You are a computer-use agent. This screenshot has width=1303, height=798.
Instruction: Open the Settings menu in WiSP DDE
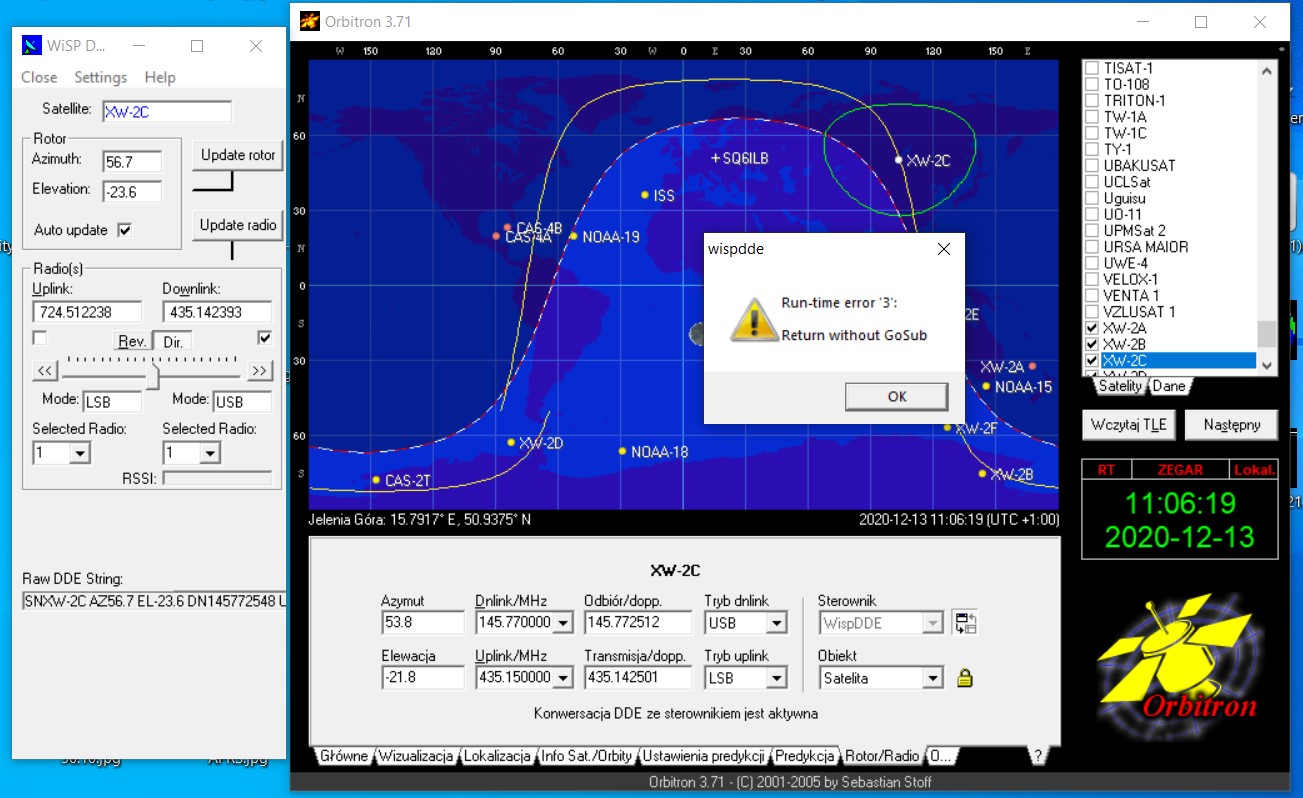coord(100,77)
